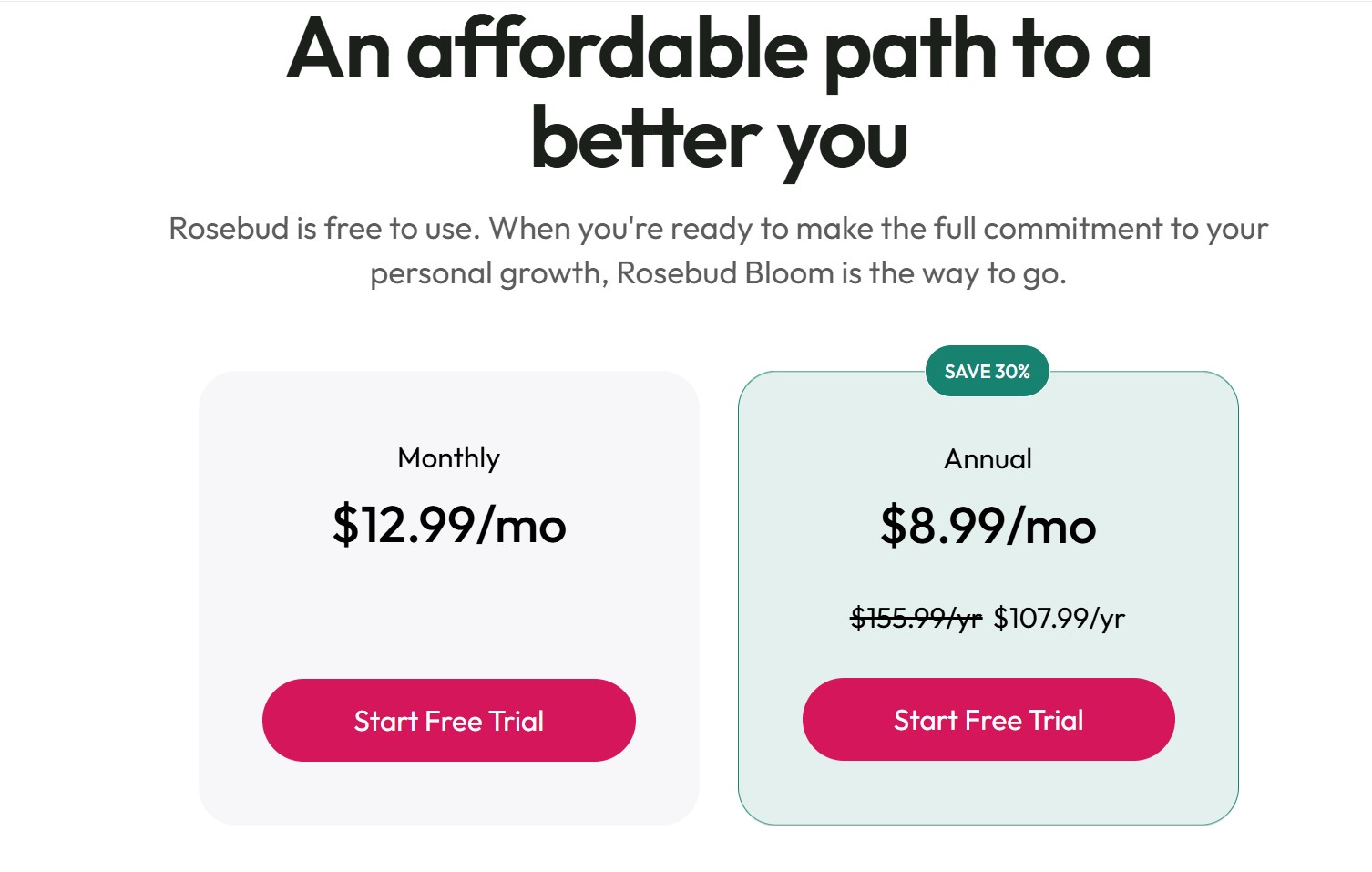Click the "Rosebud is free to use." sentence

(323, 228)
